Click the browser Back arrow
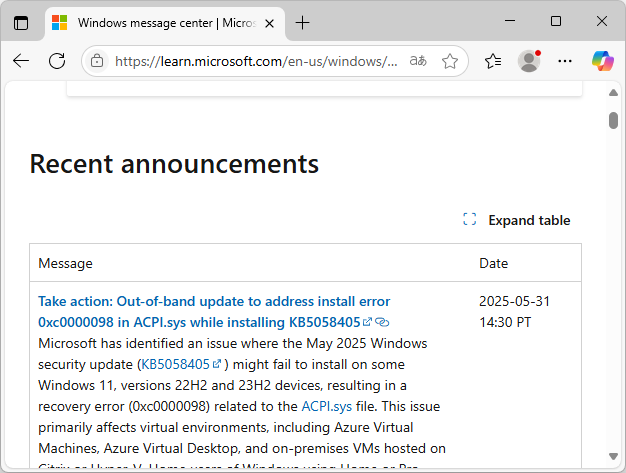Image resolution: width=626 pixels, height=473 pixels. [x=21, y=61]
